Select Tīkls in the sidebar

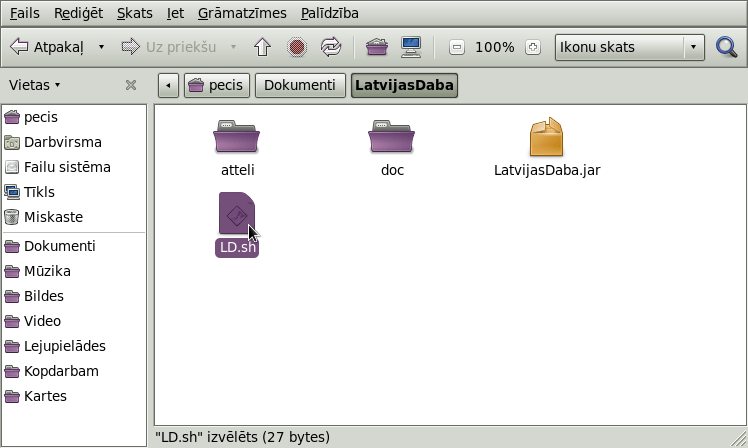(74, 192)
